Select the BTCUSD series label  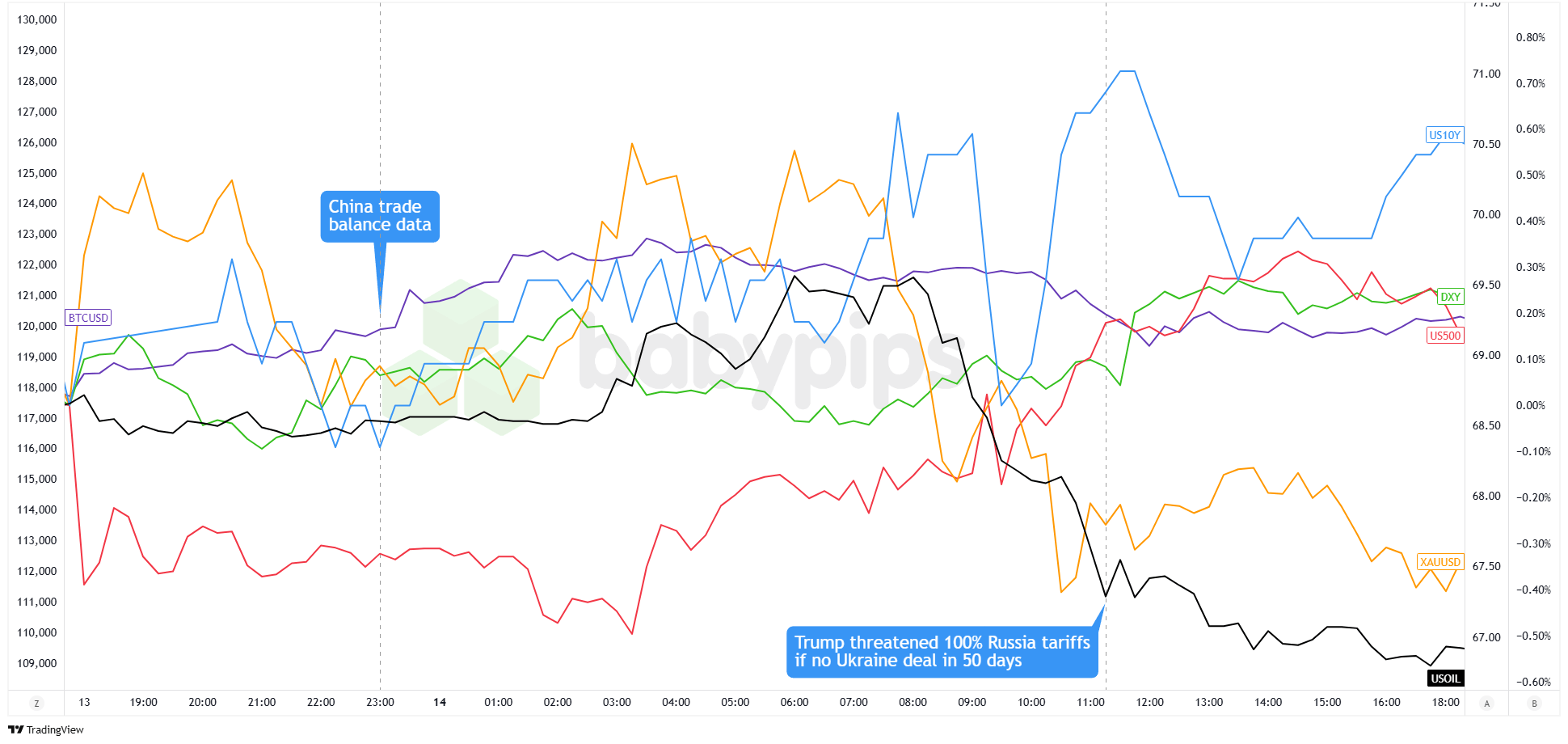88,318
